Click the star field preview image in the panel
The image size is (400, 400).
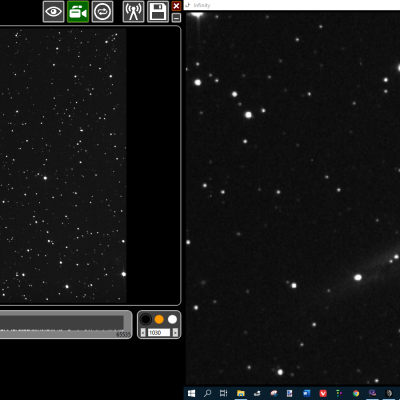coord(63,165)
